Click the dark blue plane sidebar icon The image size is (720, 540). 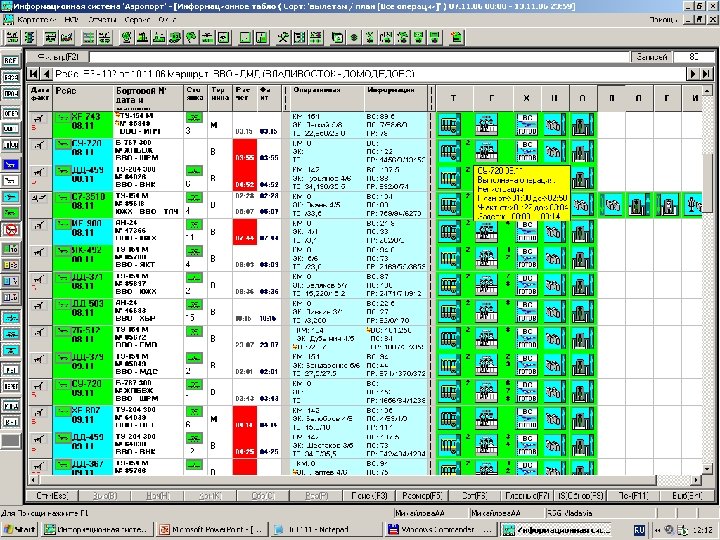pyautogui.click(x=11, y=164)
